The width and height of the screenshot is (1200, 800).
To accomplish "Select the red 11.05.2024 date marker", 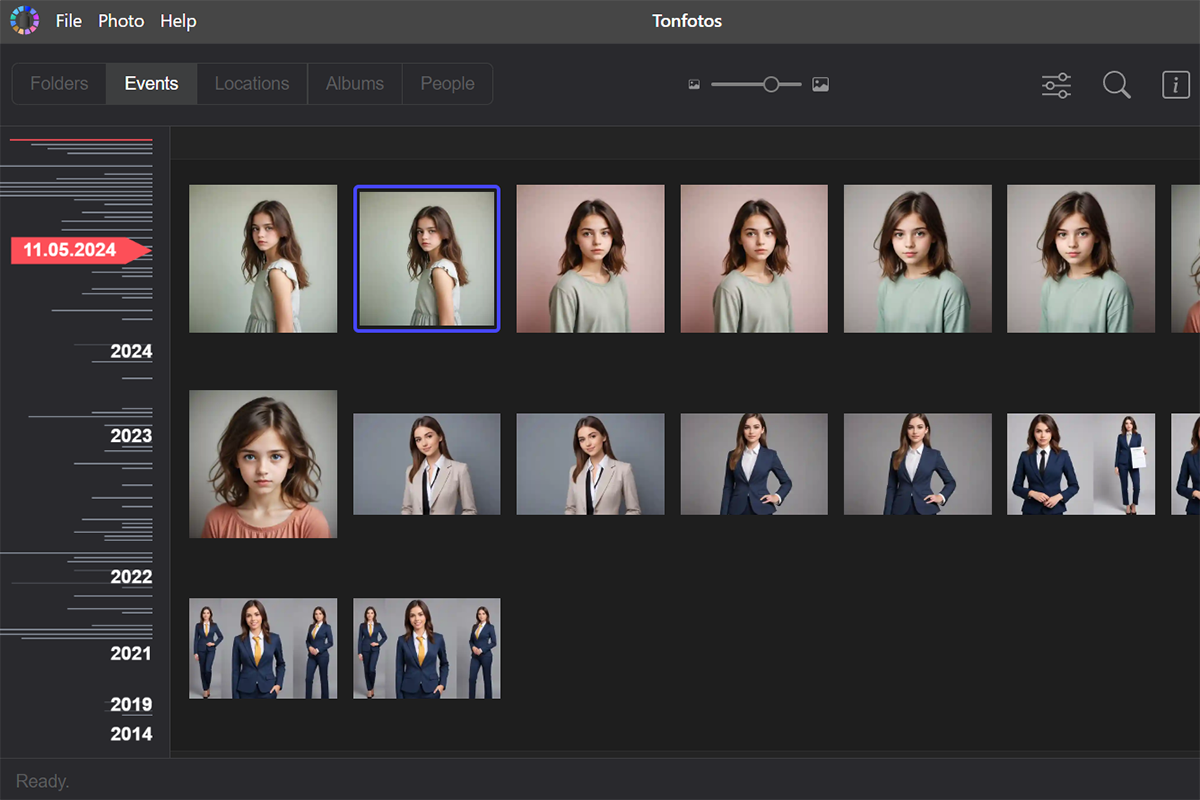I will click(68, 250).
